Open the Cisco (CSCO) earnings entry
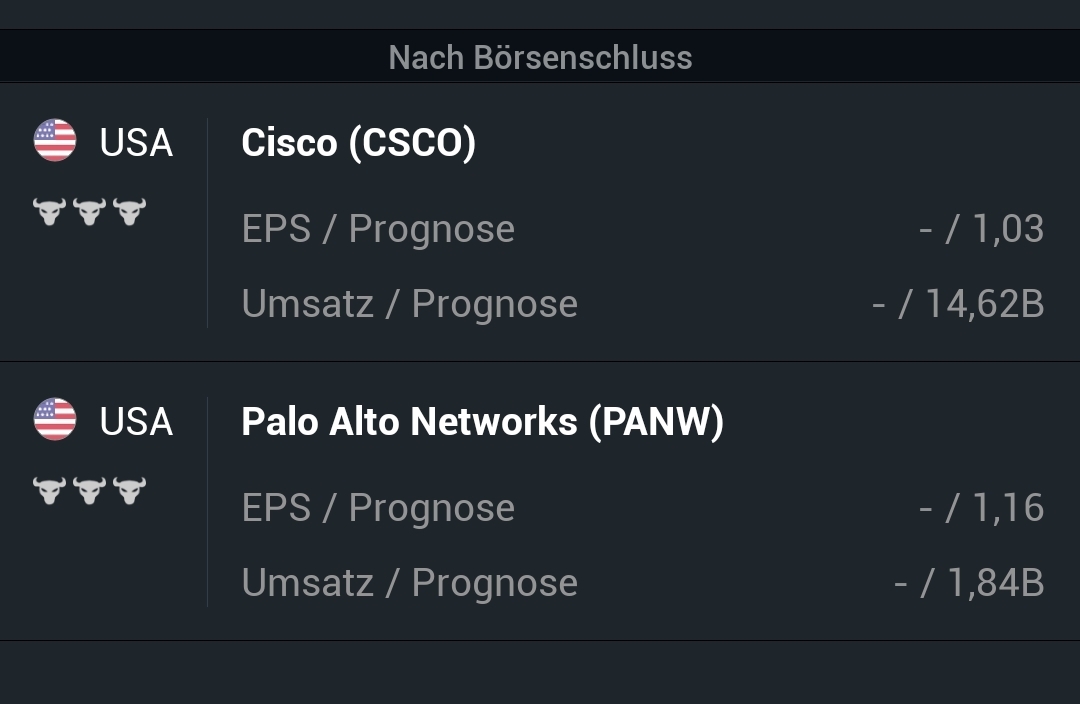 [358, 143]
